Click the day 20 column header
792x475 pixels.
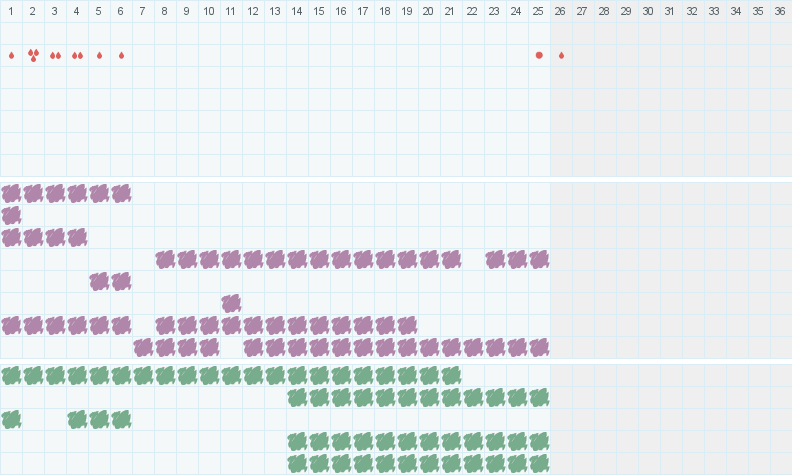429,11
